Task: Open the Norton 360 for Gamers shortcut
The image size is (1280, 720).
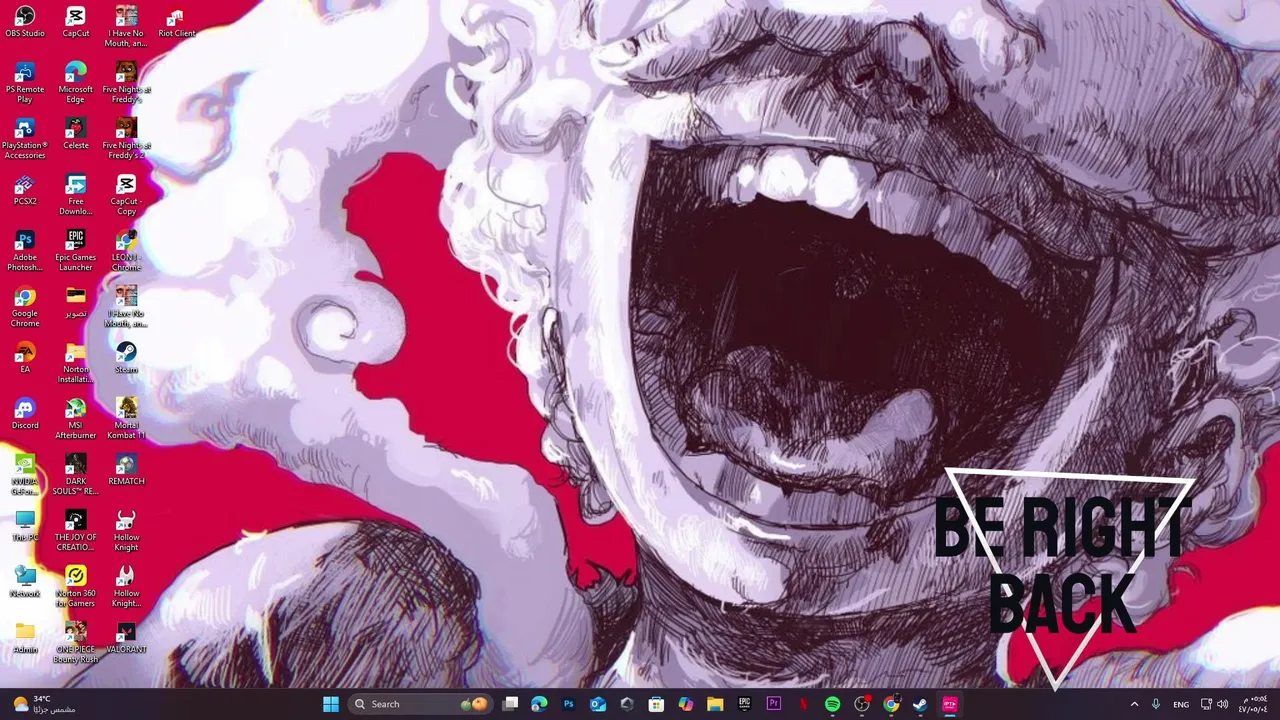Action: [76, 586]
